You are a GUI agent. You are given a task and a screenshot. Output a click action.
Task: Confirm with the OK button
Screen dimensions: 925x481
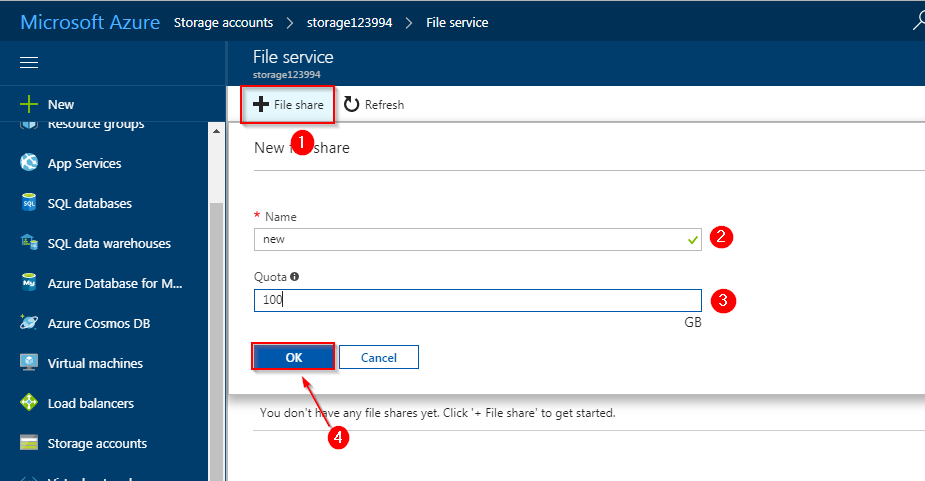point(294,357)
